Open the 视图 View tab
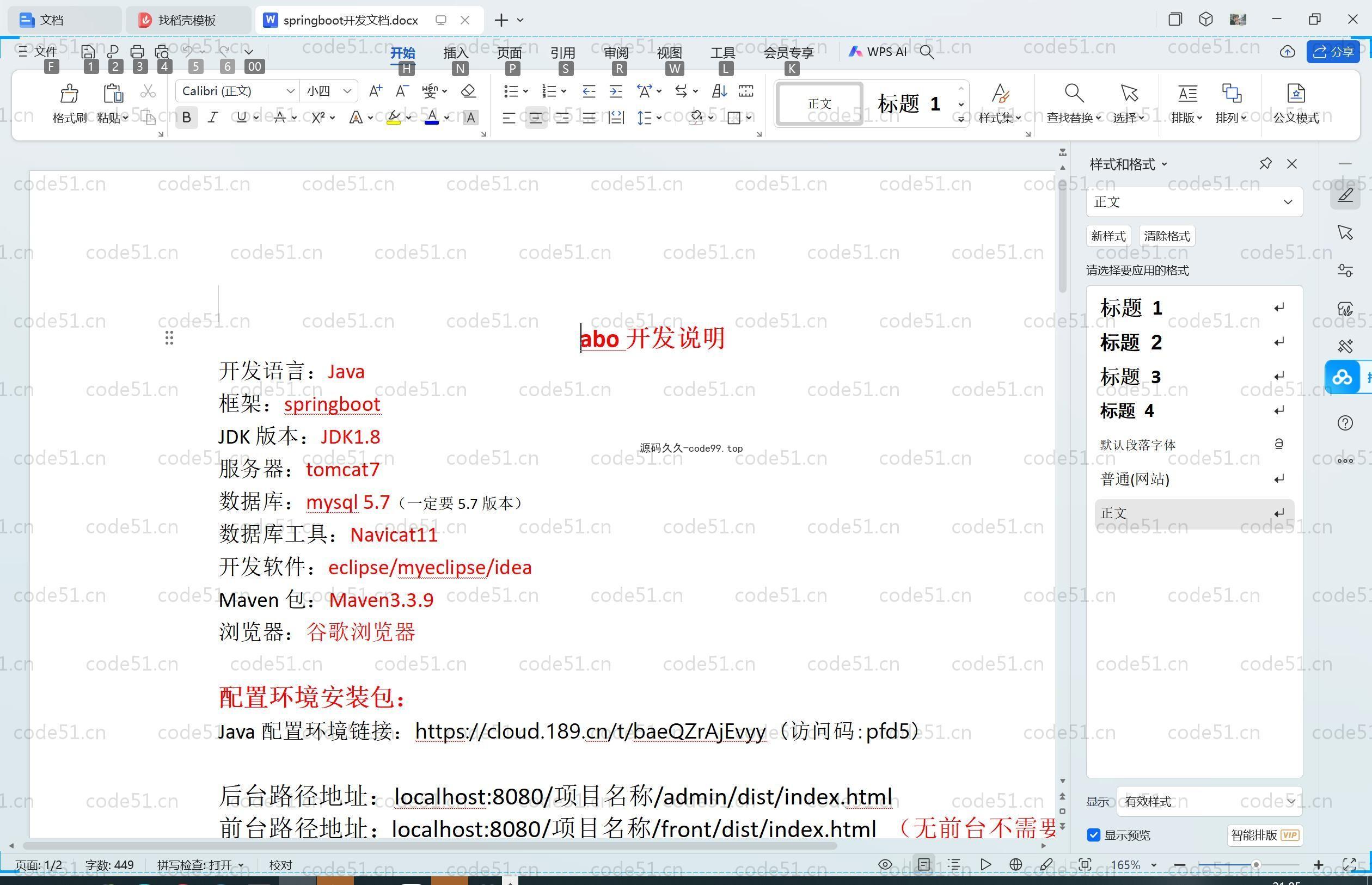 pyautogui.click(x=669, y=52)
